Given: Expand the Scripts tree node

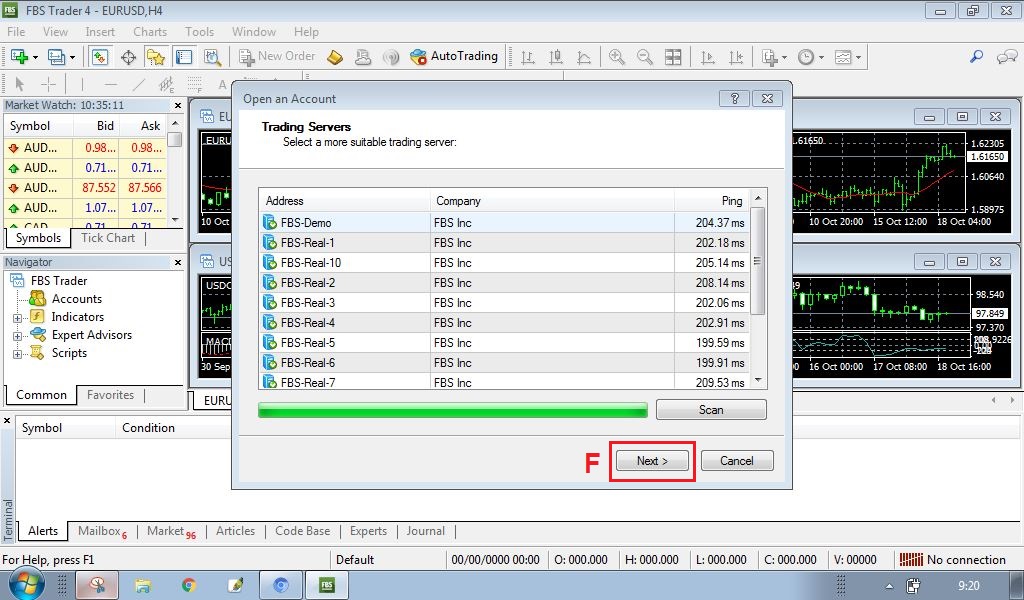Looking at the screenshot, I should coord(17,354).
